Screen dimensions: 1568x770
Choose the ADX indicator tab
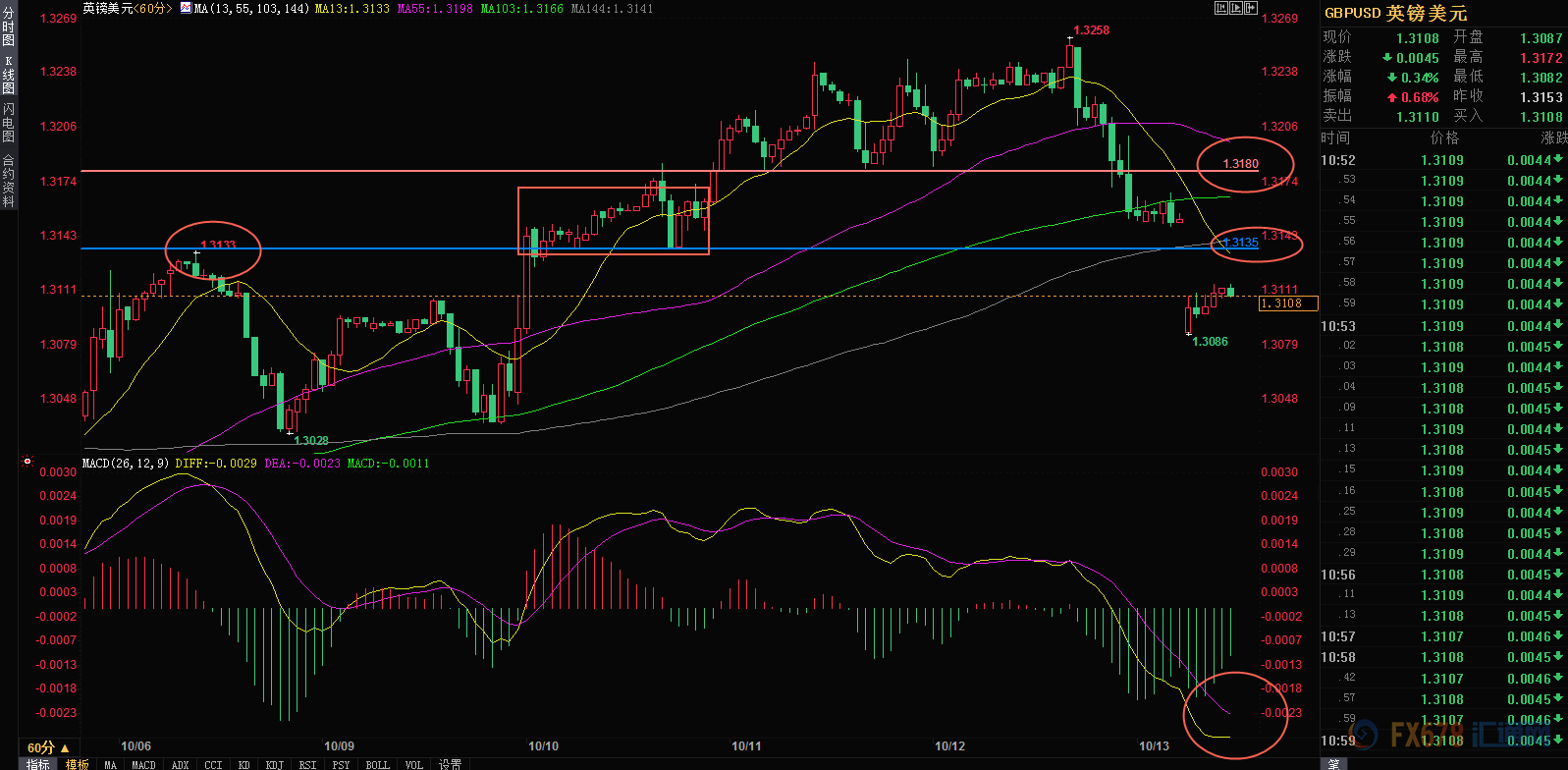[180, 764]
